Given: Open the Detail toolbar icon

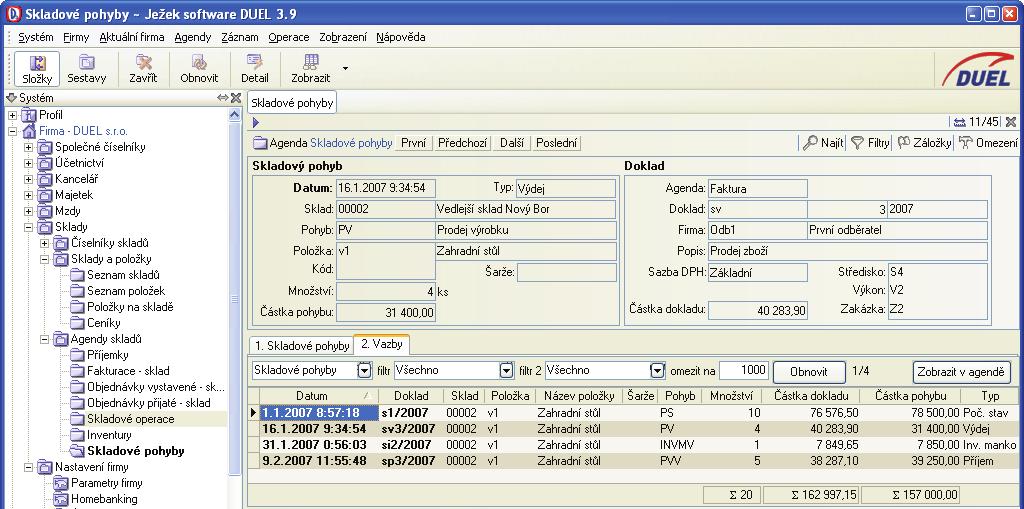Looking at the screenshot, I should tap(255, 69).
